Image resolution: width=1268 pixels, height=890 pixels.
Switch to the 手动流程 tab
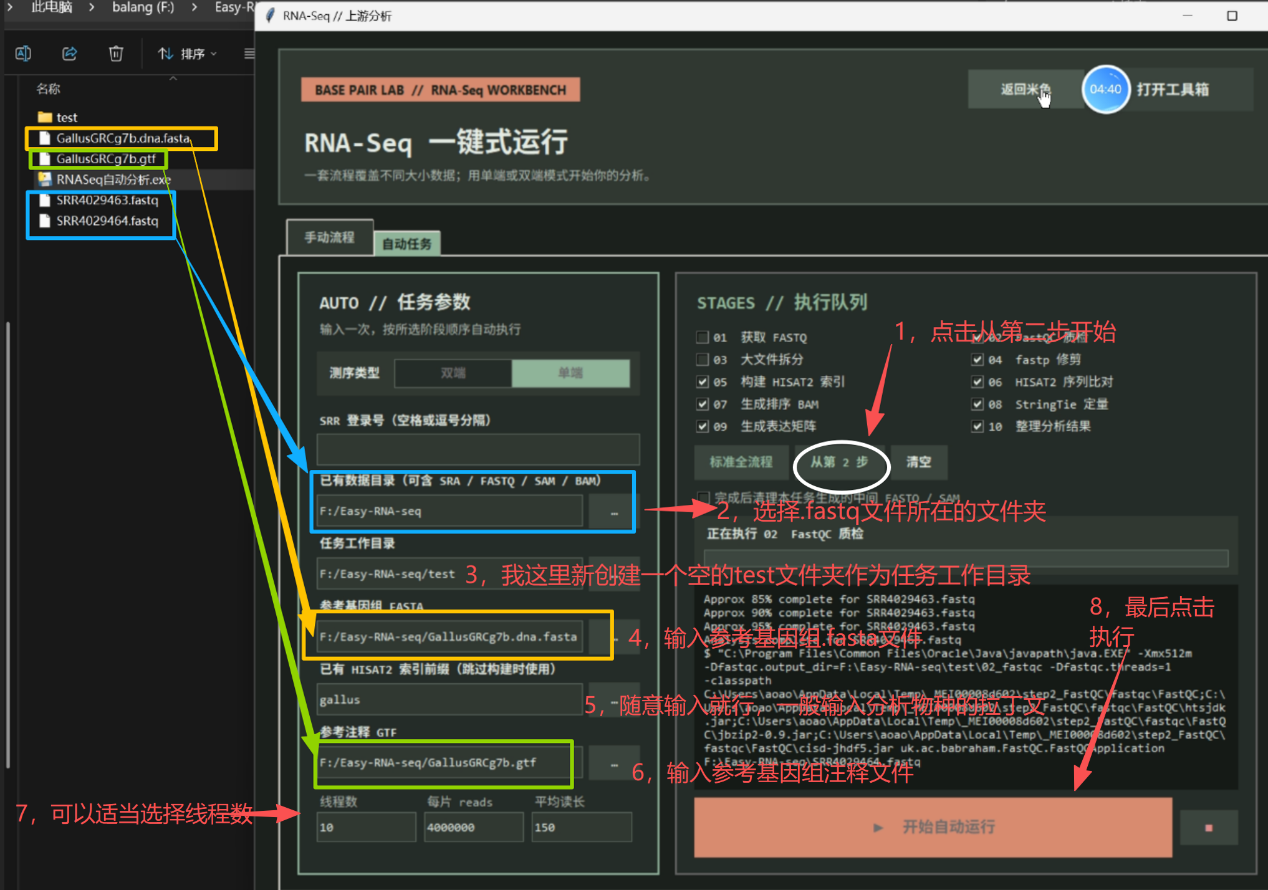329,238
